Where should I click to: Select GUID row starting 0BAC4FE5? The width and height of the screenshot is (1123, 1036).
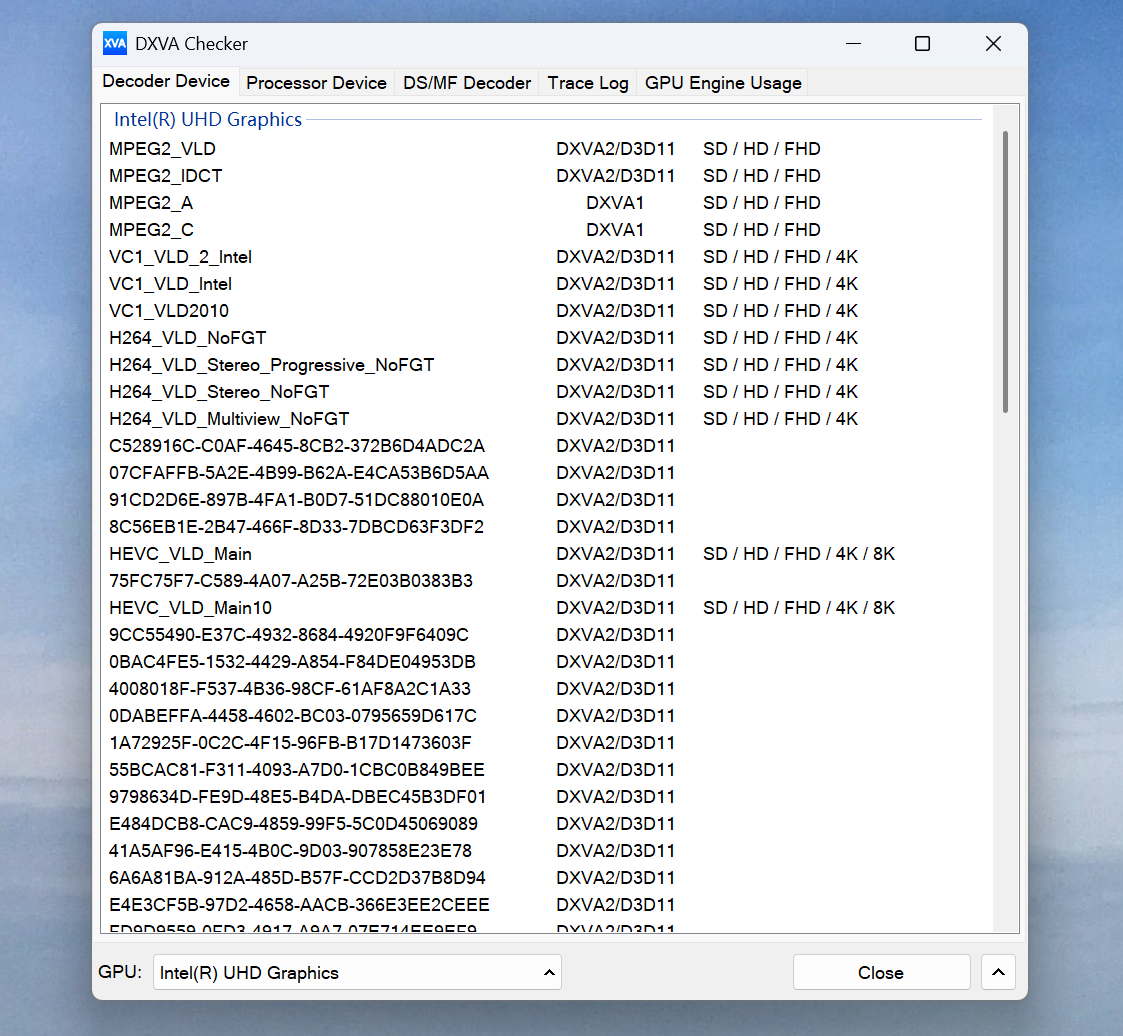(546, 662)
